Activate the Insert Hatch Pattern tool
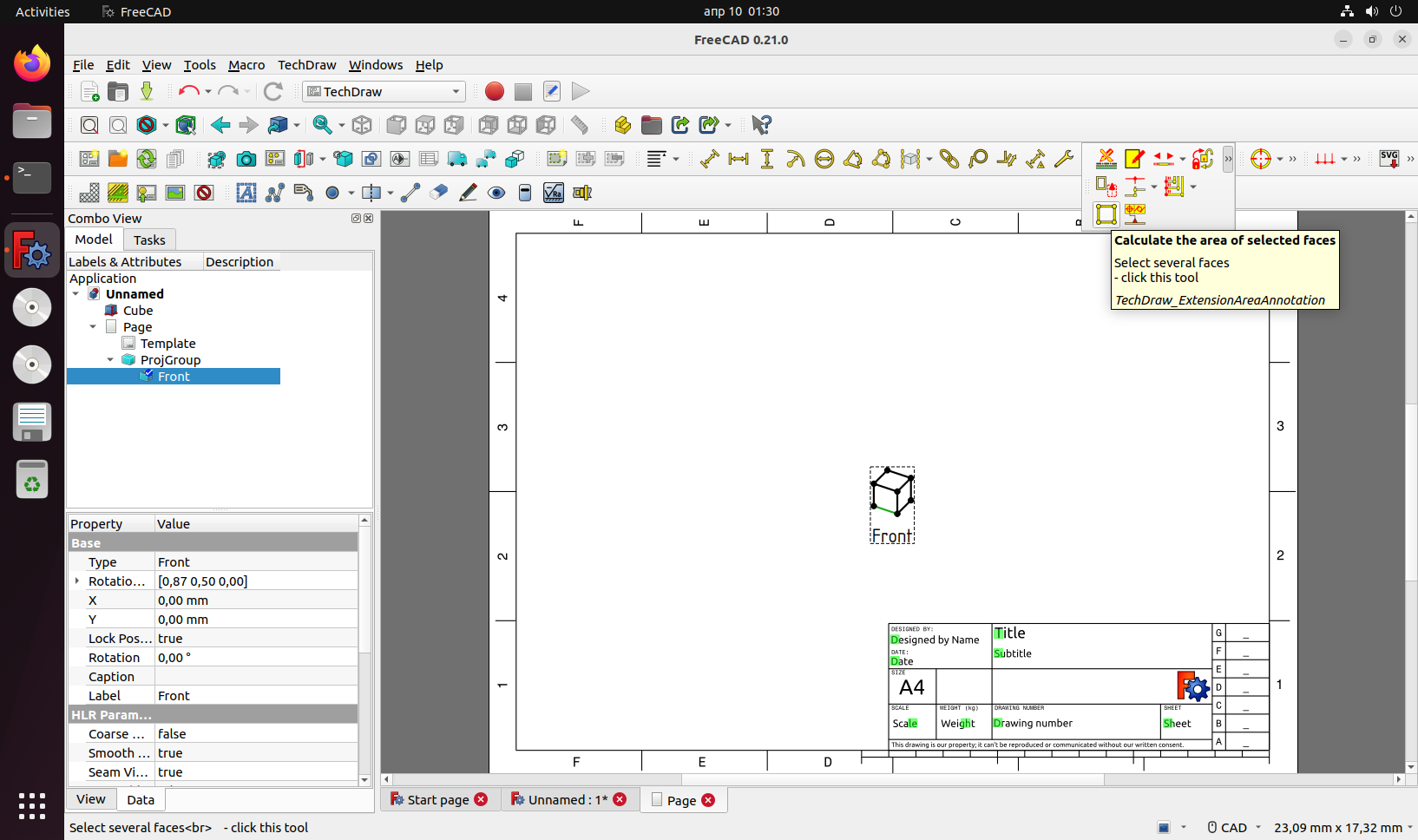Viewport: 1418px width, 840px height. [88, 193]
